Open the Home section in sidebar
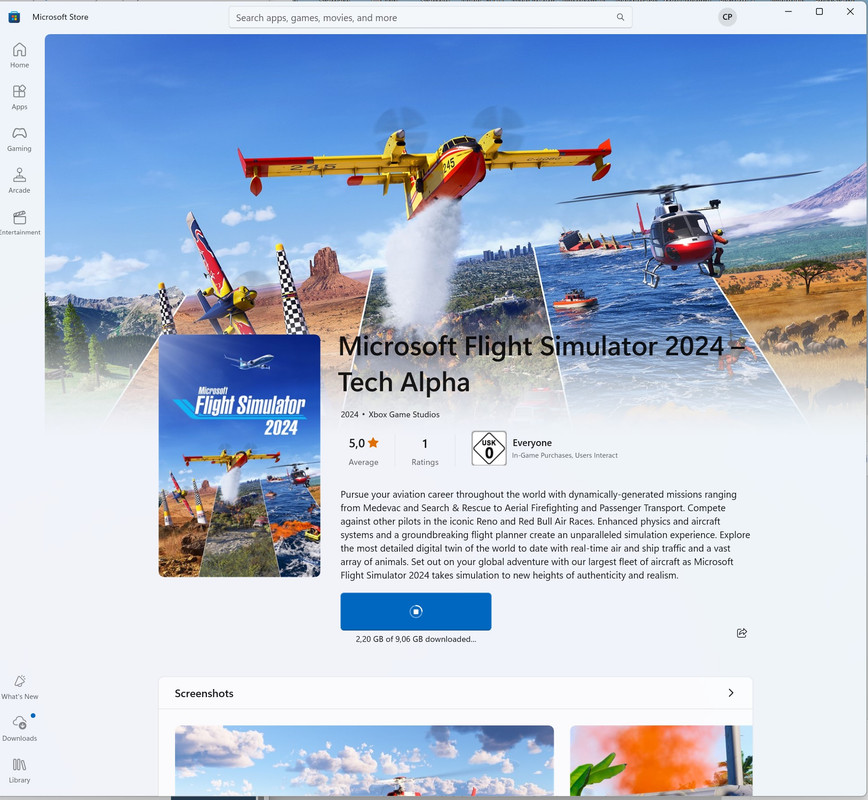Screen dimensions: 868x800 coord(19,55)
